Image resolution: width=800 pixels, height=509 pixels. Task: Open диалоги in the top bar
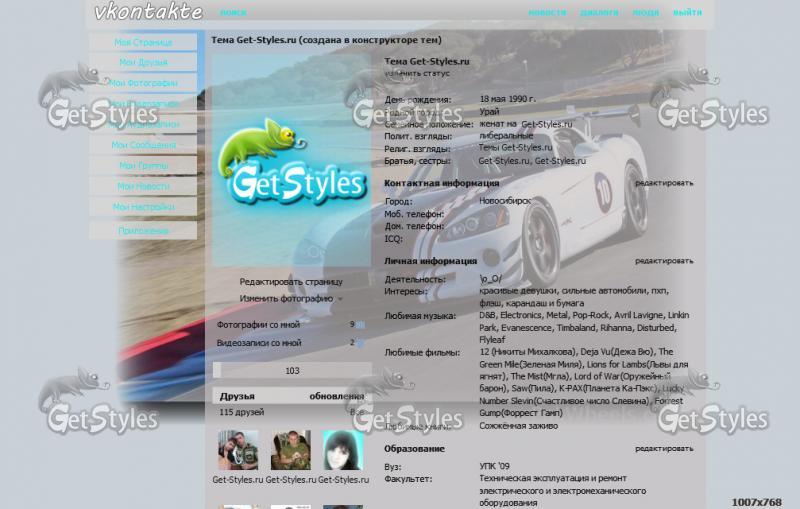(599, 12)
